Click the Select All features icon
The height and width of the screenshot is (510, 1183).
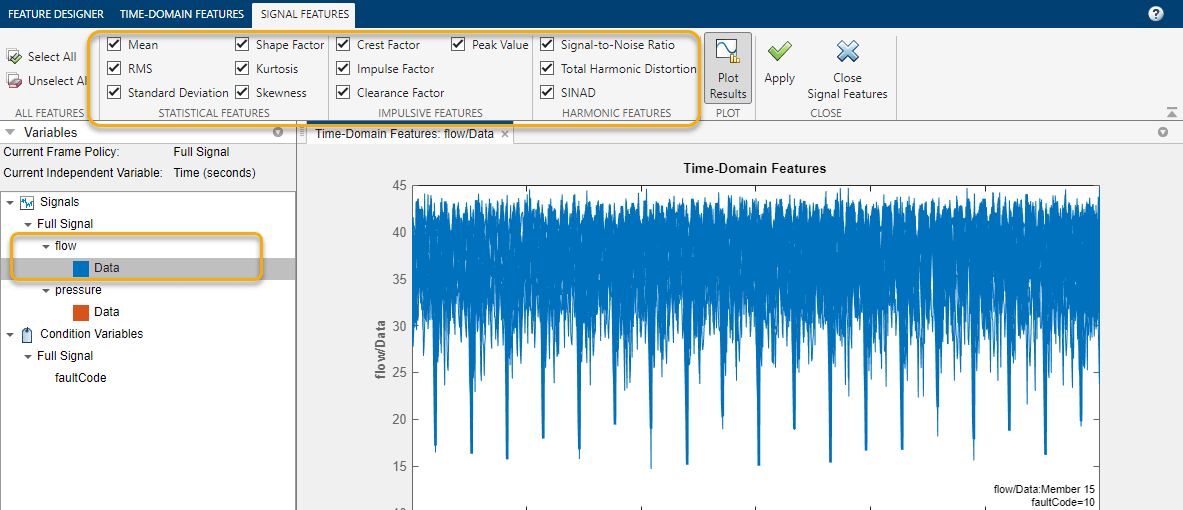[14, 57]
